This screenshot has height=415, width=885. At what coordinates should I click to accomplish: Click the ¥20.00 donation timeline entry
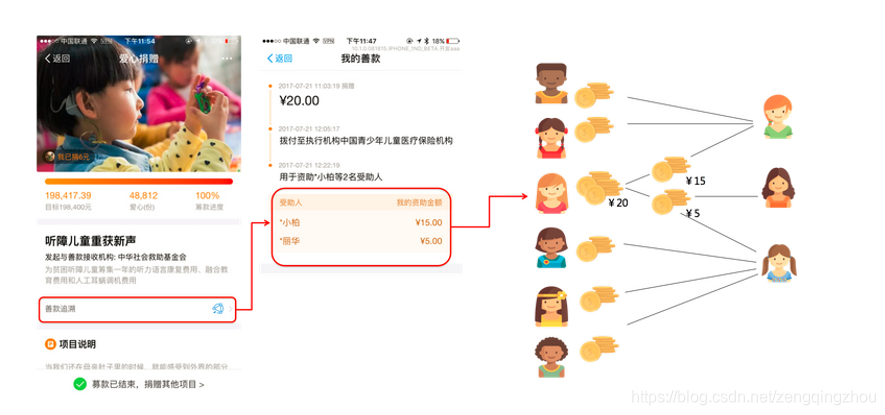point(299,101)
